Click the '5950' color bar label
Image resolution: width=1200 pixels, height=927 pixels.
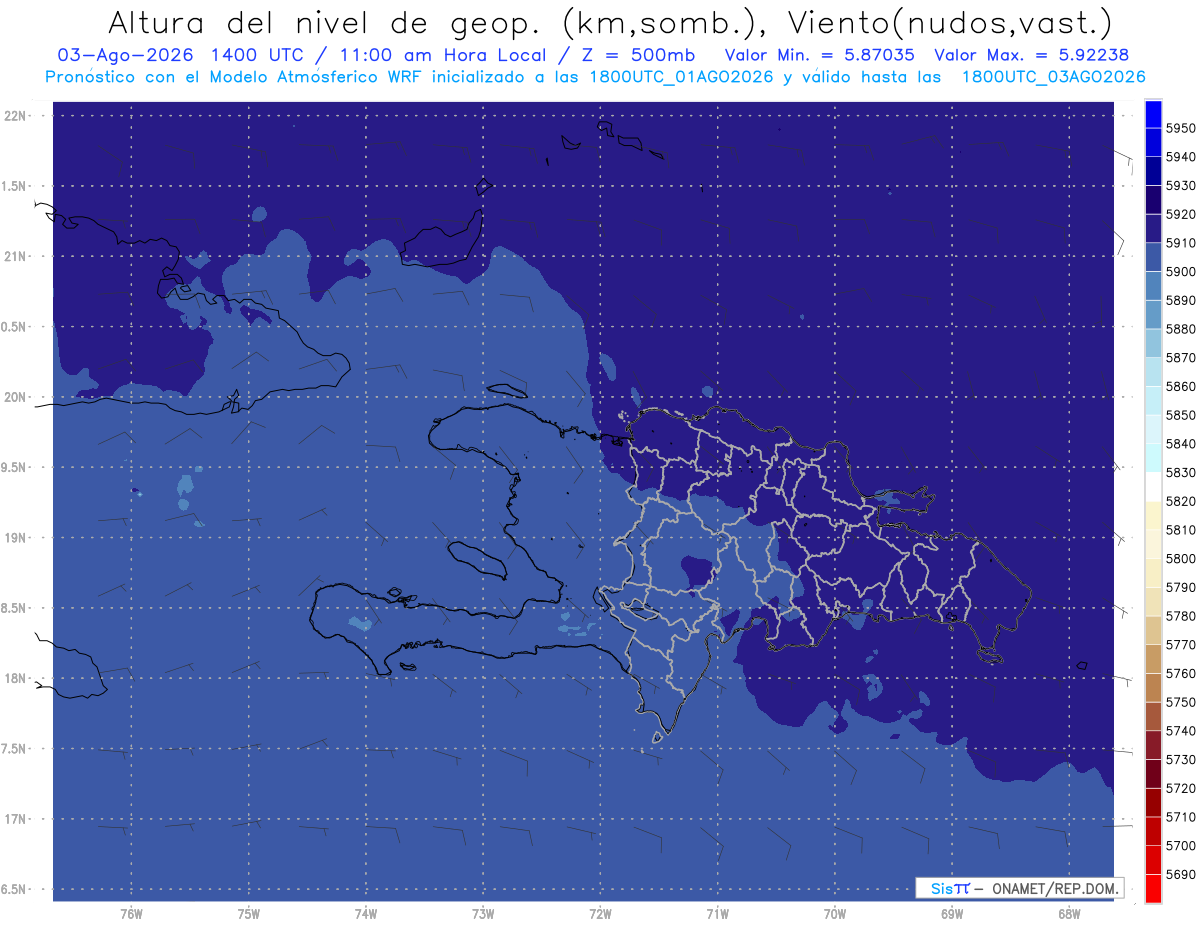click(1180, 128)
